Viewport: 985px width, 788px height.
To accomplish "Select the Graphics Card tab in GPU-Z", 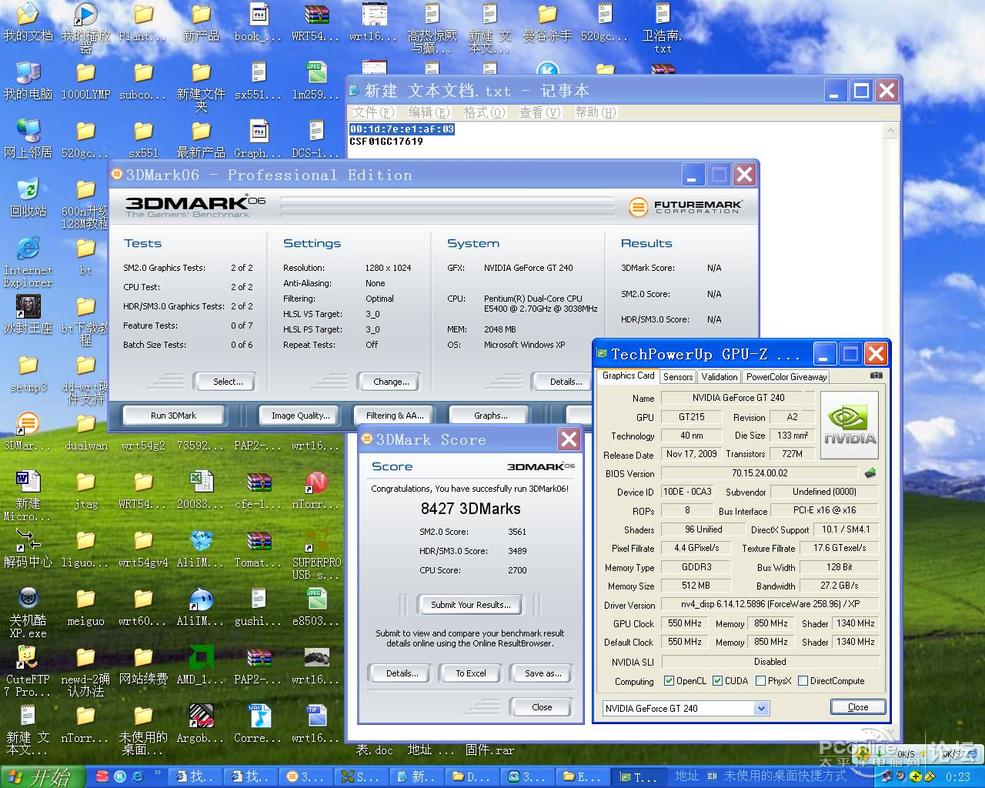I will (x=628, y=375).
